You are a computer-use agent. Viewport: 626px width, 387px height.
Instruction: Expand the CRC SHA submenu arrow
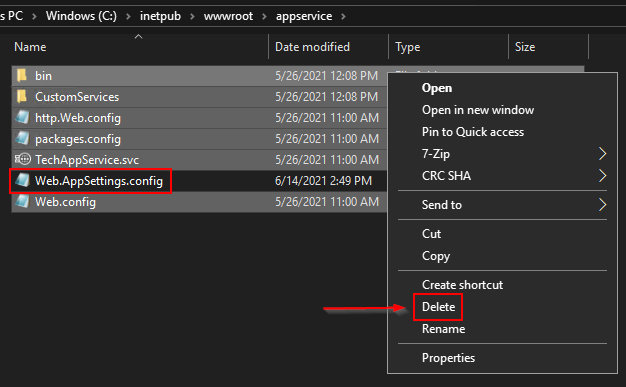(602, 176)
